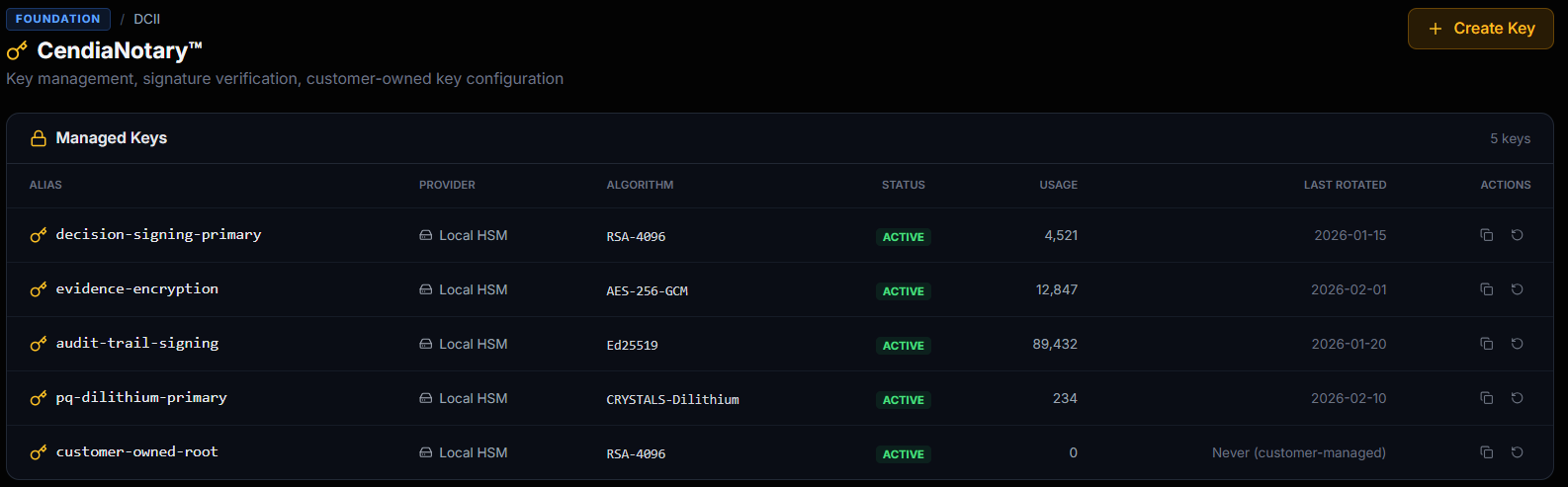1568x487 pixels.
Task: Rotate the audit-trail-signing key
Action: click(x=1517, y=344)
